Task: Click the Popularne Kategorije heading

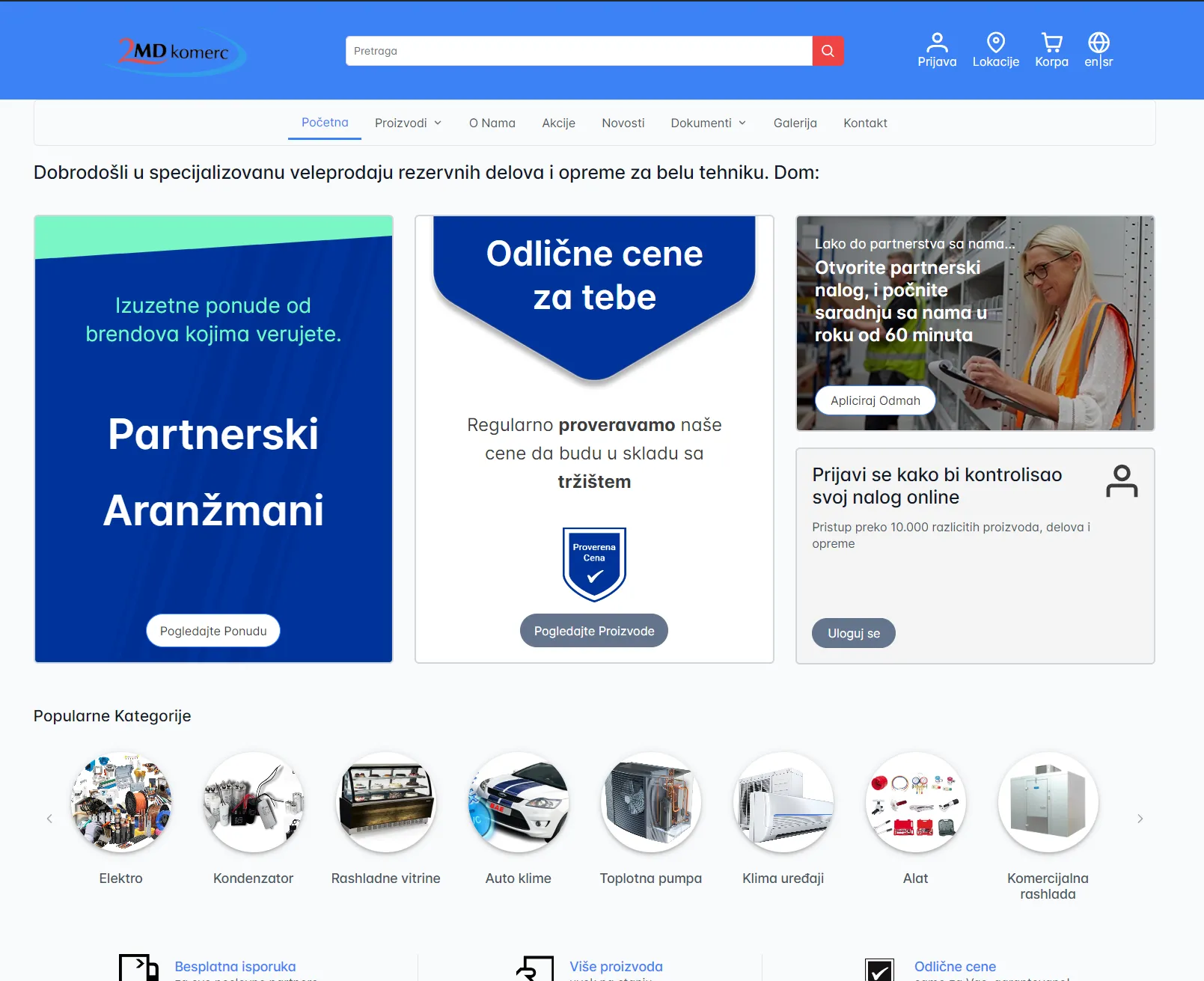Action: (112, 715)
